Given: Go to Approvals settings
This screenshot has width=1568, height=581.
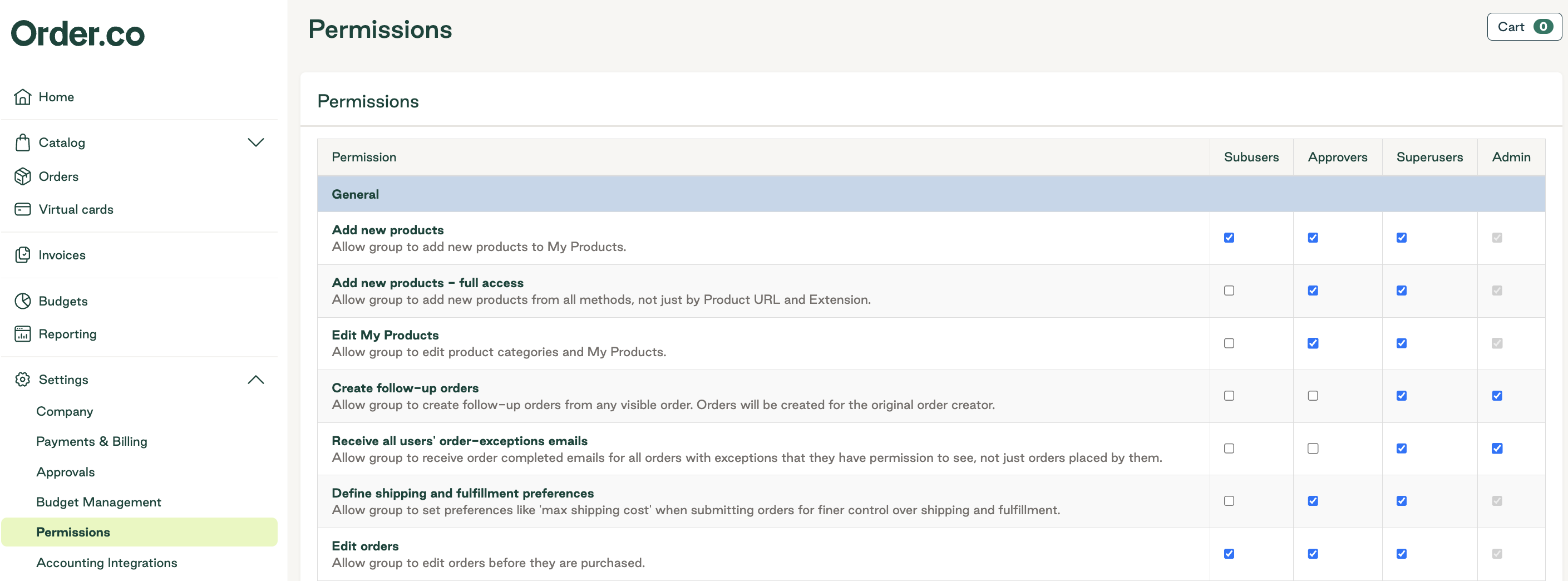Looking at the screenshot, I should (x=65, y=472).
